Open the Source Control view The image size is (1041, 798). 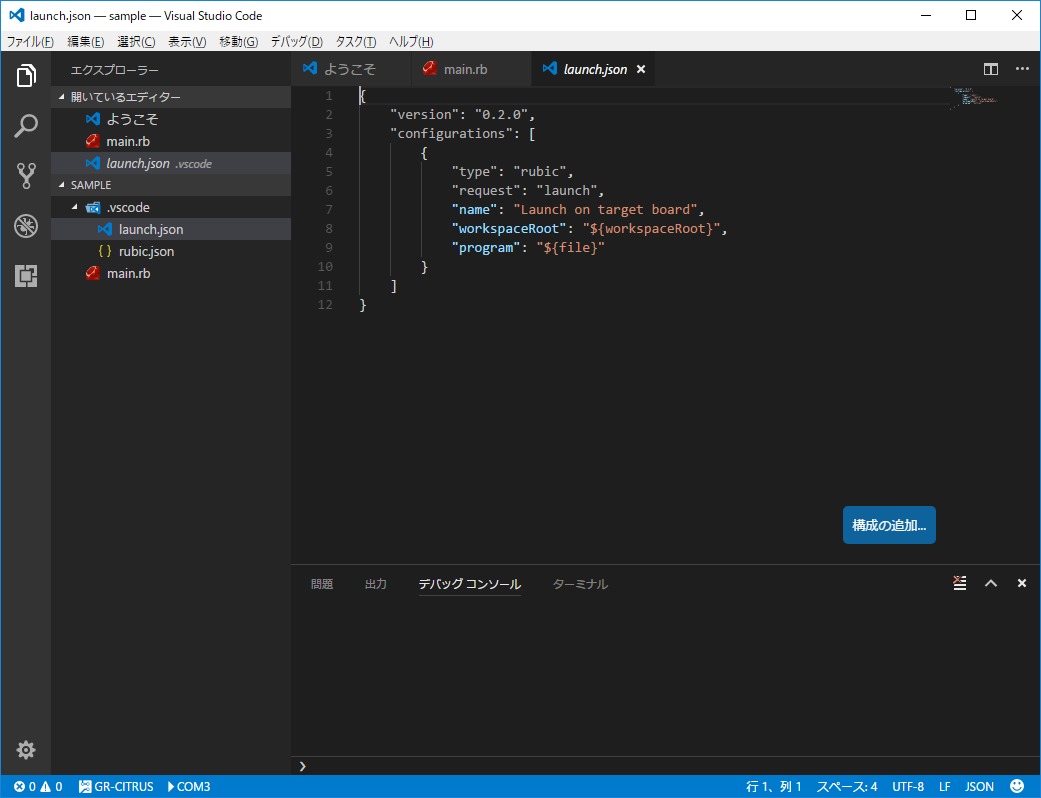(26, 176)
